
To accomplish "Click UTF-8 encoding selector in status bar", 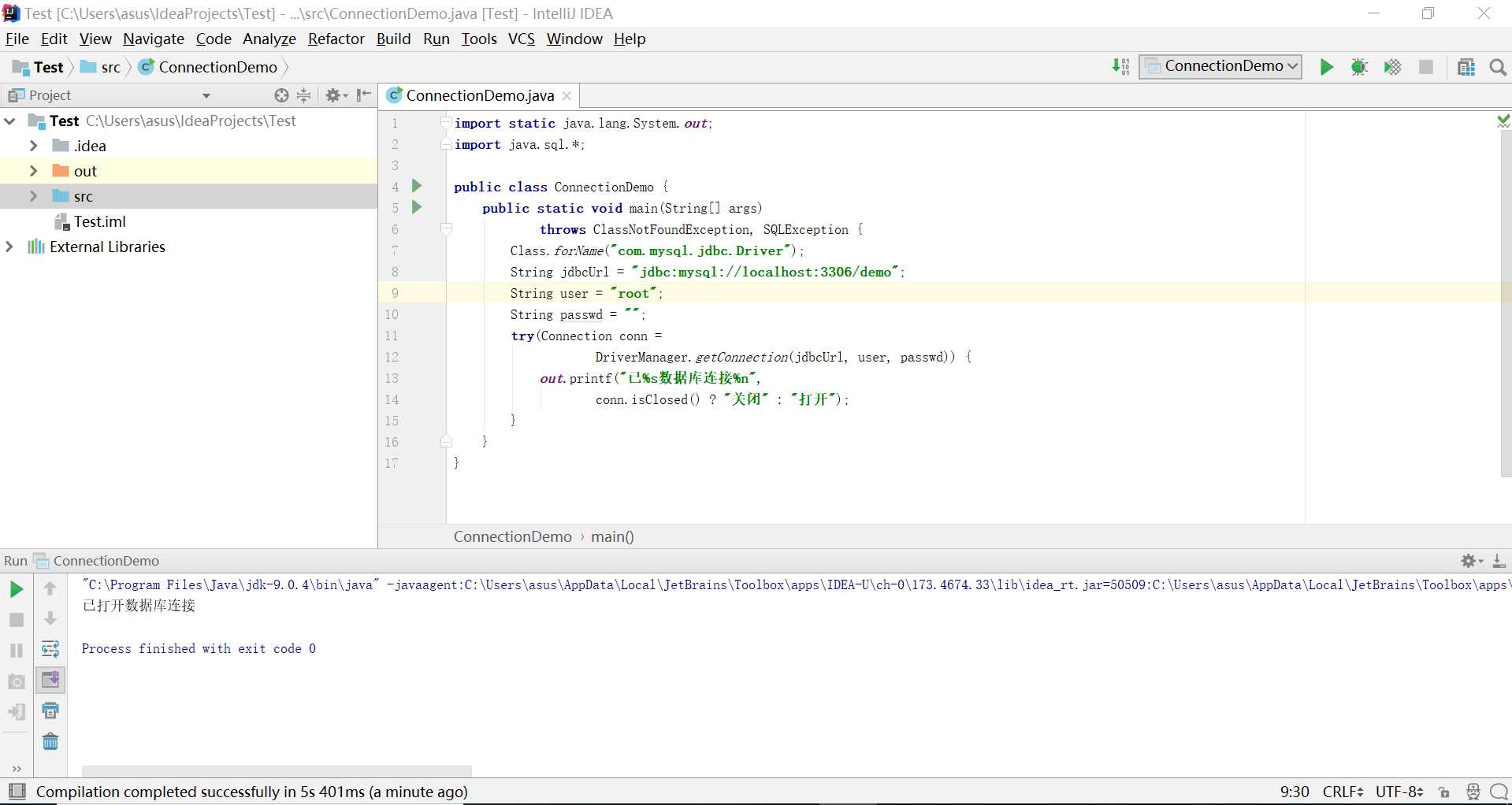I will [1399, 792].
